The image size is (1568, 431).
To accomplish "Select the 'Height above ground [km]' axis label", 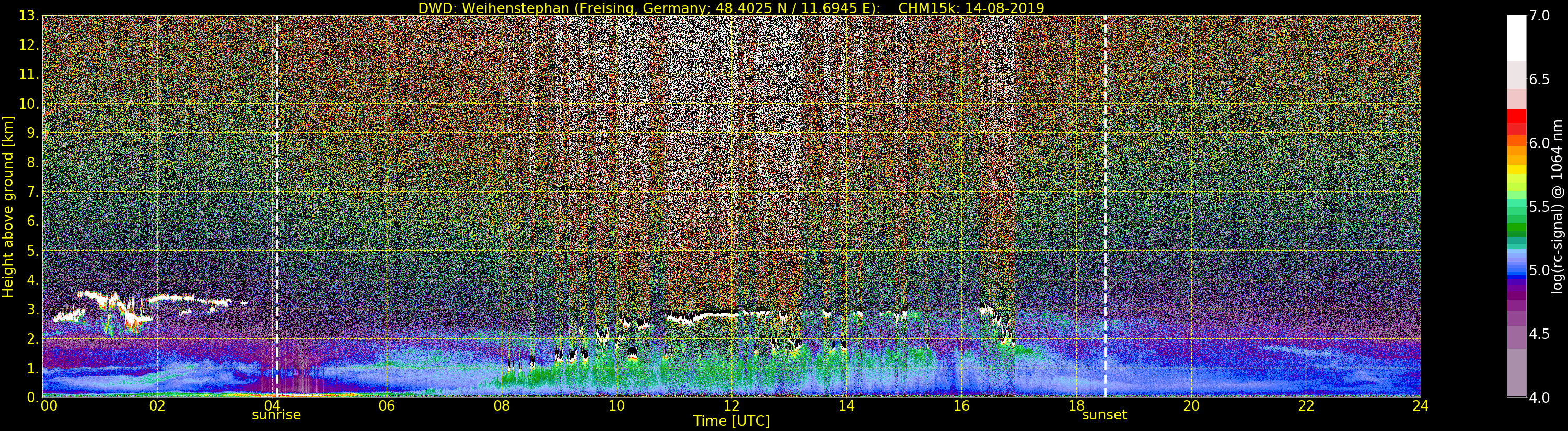I will [x=8, y=207].
